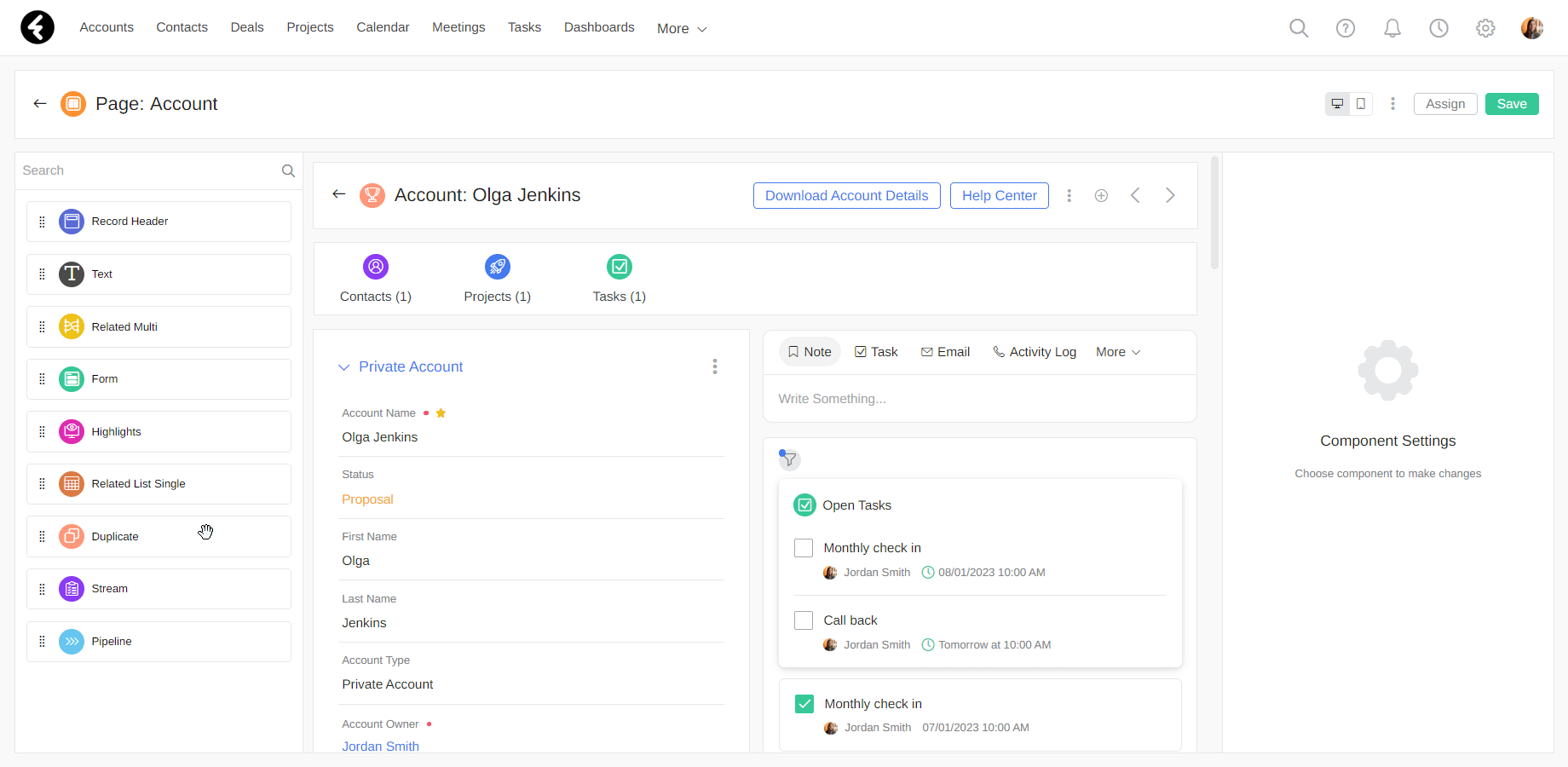Screen dimensions: 1568x767
Task: Open the Contacts menu
Action: 182,27
